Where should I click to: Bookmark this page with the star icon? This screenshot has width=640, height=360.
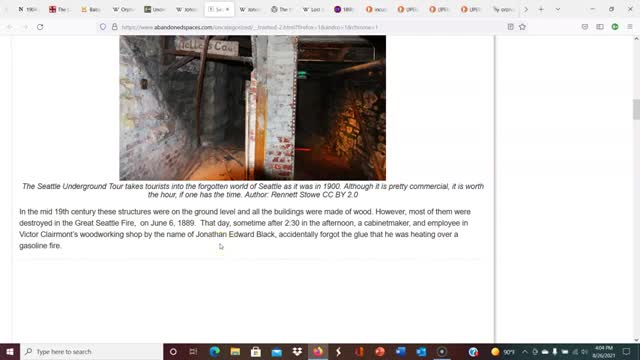(x=522, y=27)
